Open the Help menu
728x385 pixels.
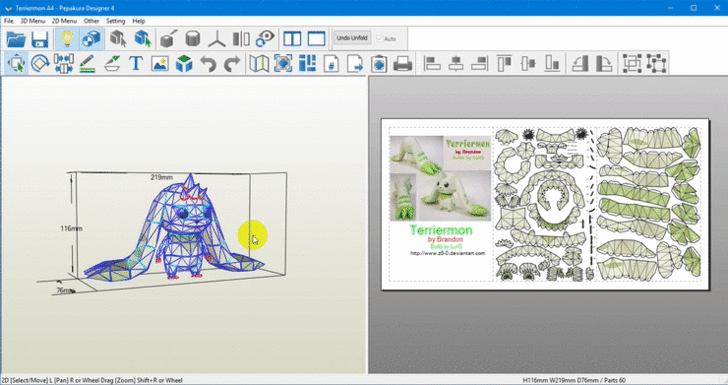click(x=138, y=21)
